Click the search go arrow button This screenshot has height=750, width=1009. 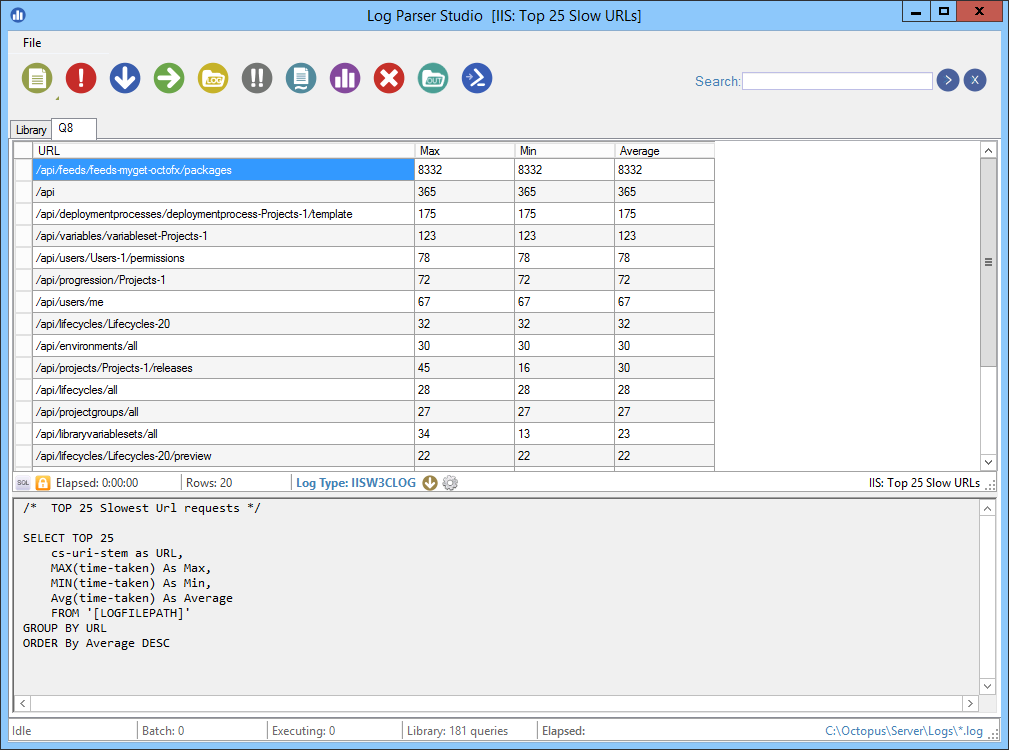pos(948,81)
